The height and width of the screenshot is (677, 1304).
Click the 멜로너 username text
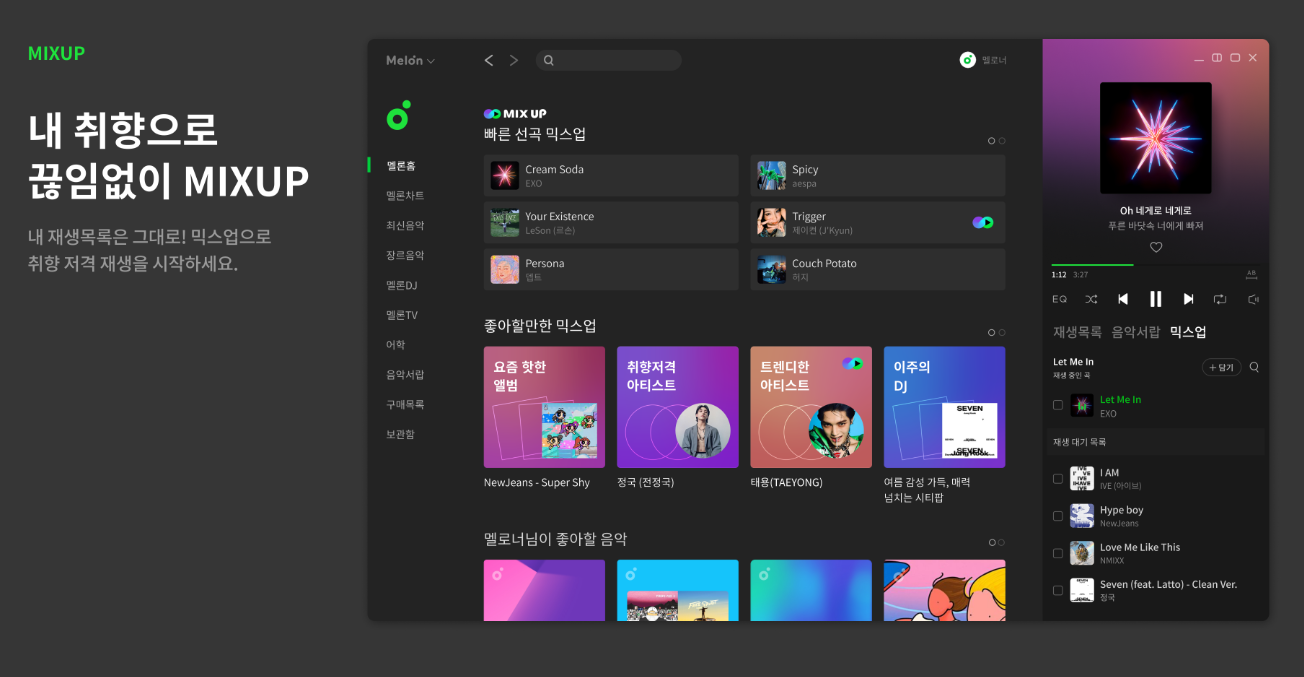[994, 61]
